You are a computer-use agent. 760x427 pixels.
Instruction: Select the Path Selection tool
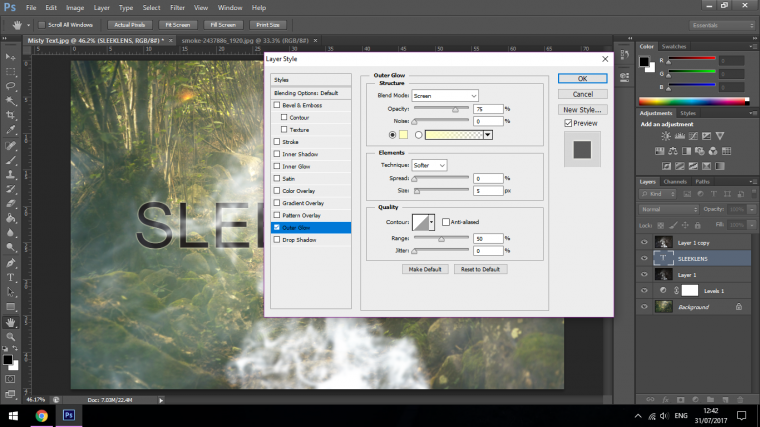coord(10,292)
